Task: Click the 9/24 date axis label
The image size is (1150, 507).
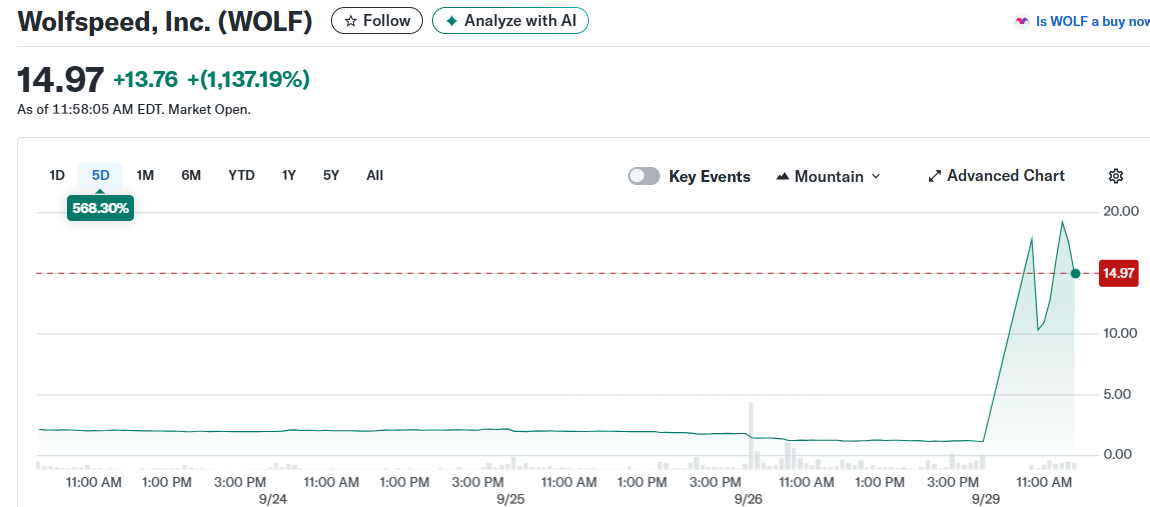Action: 272,498
